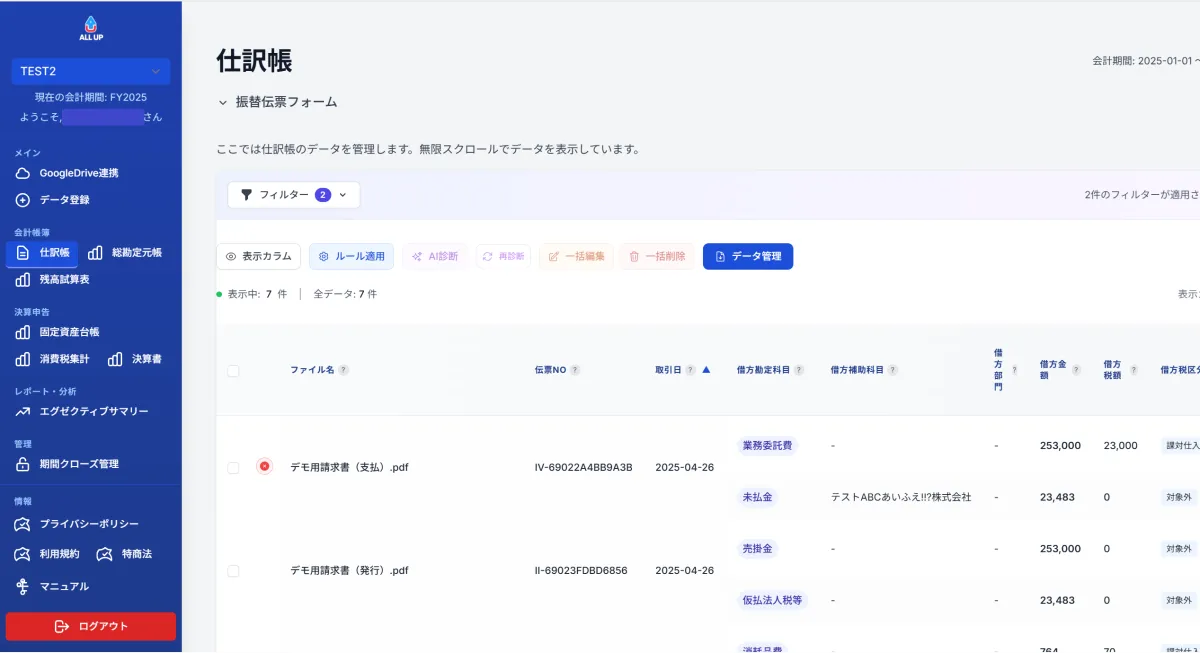
Task: Click the 表示カラム button
Action: [x=258, y=256]
